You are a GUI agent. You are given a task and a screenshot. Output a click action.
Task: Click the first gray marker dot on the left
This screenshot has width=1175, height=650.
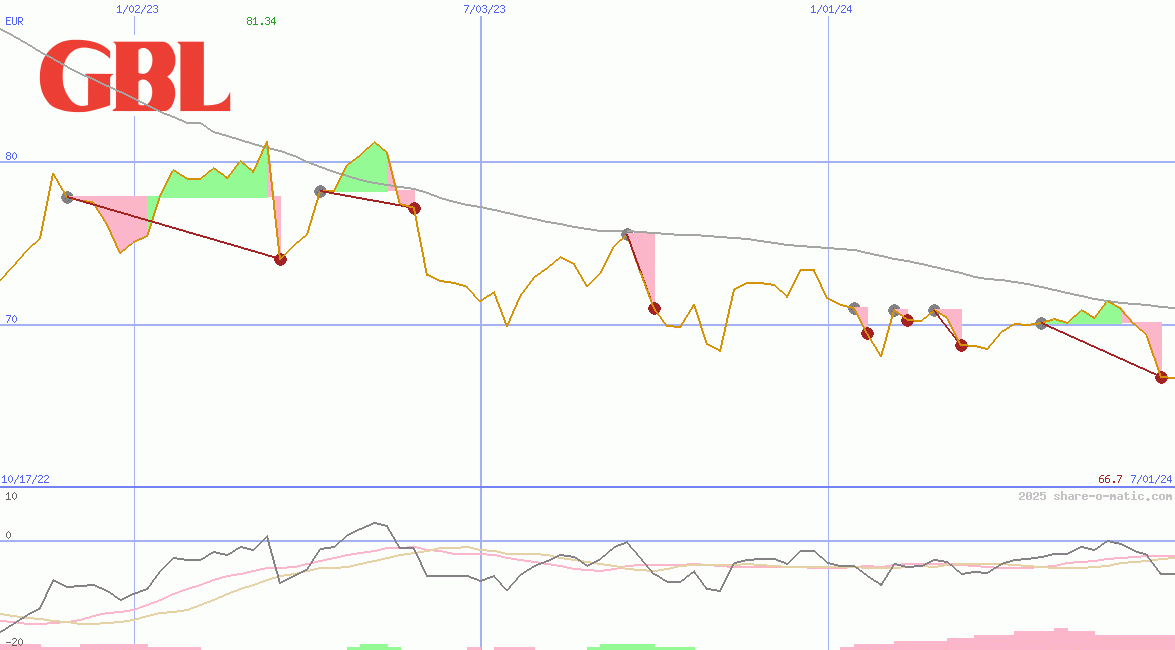tap(67, 197)
